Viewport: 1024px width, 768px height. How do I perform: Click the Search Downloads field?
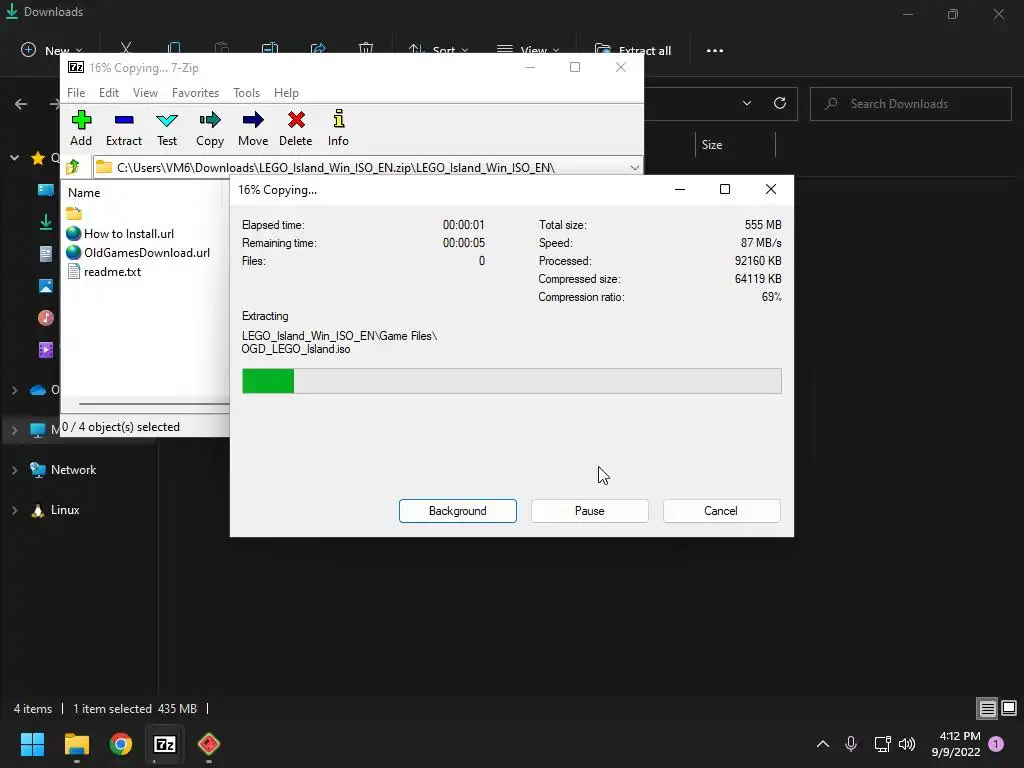point(910,104)
